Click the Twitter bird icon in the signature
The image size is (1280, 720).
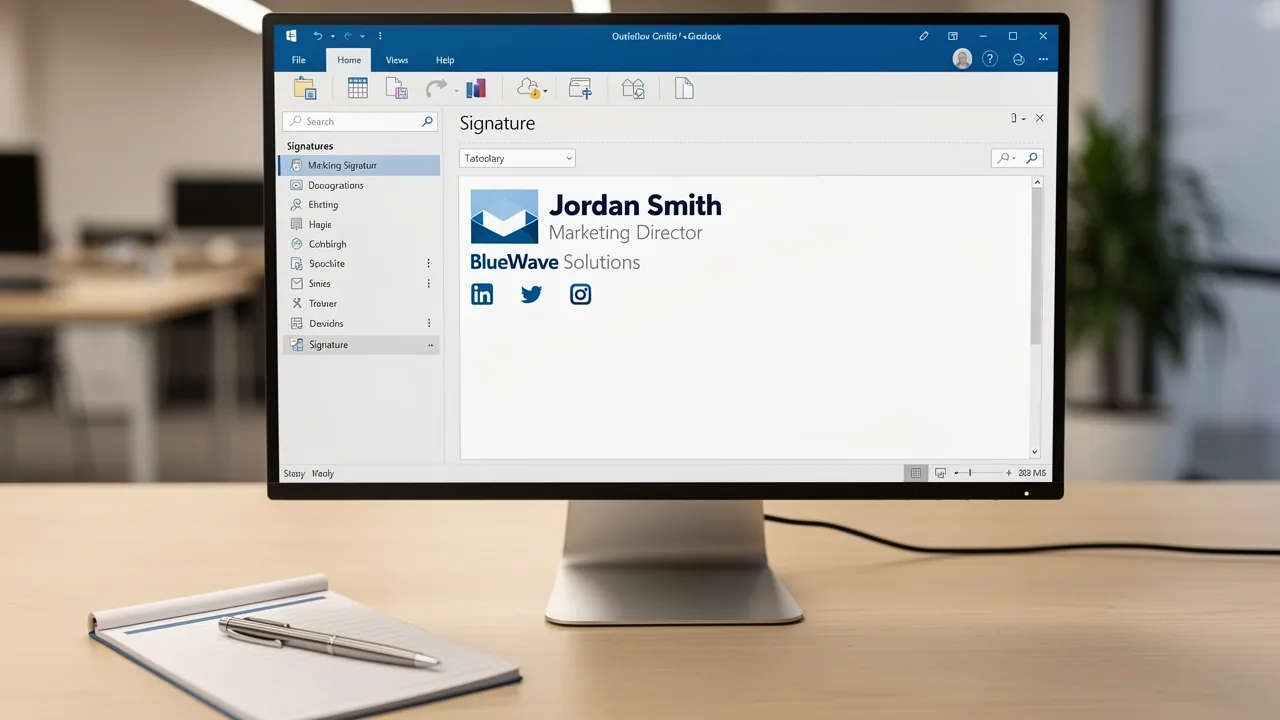coord(531,294)
